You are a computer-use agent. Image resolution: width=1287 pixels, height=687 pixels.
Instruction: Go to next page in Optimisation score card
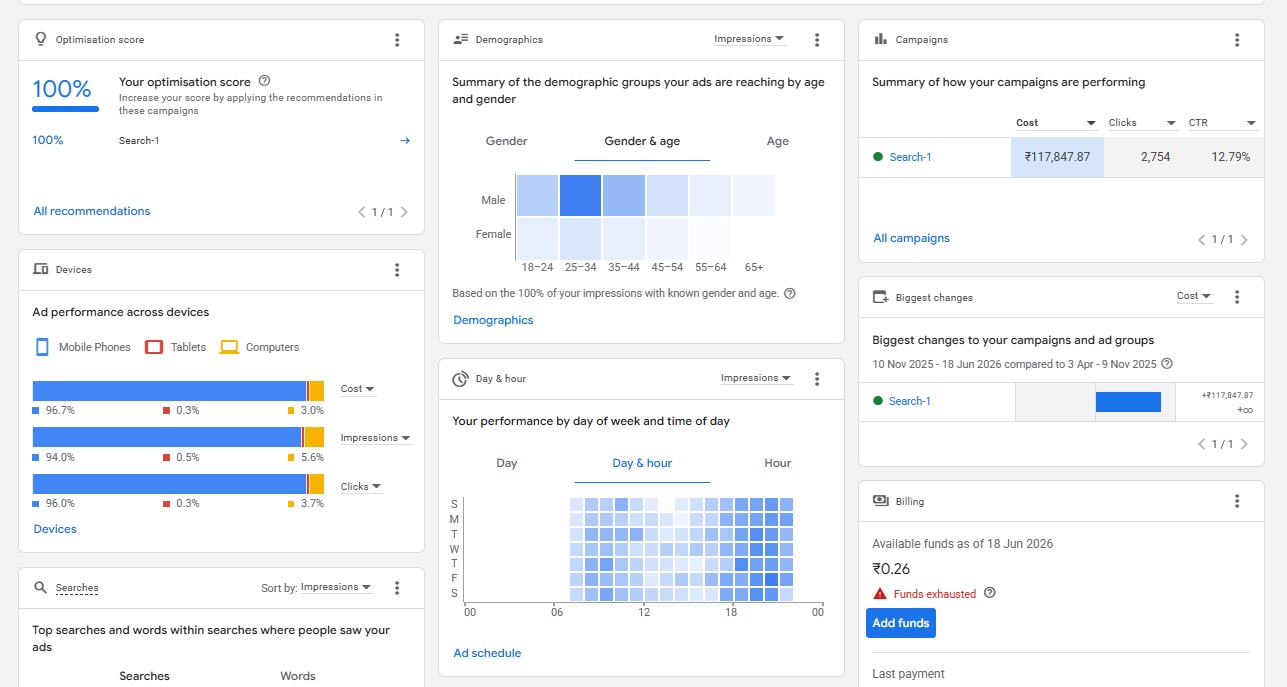[x=404, y=212]
